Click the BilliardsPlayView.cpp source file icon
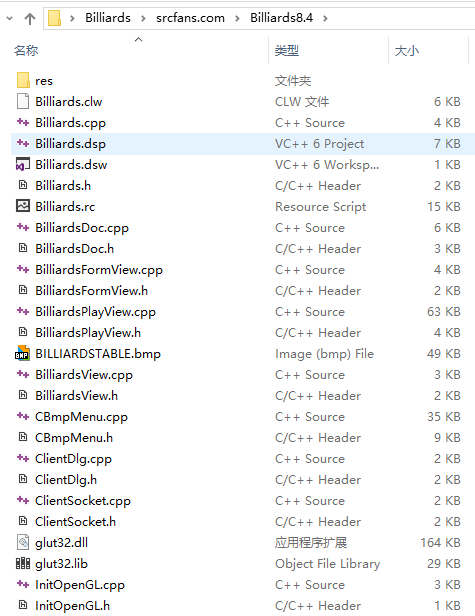Image resolution: width=475 pixels, height=616 pixels. [x=23, y=312]
